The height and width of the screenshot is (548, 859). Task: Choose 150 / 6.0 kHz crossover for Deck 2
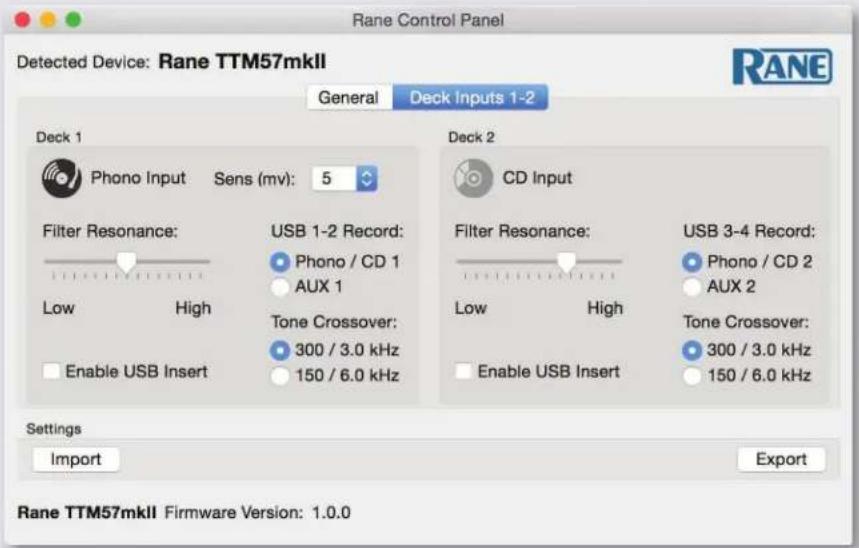pyautogui.click(x=692, y=375)
